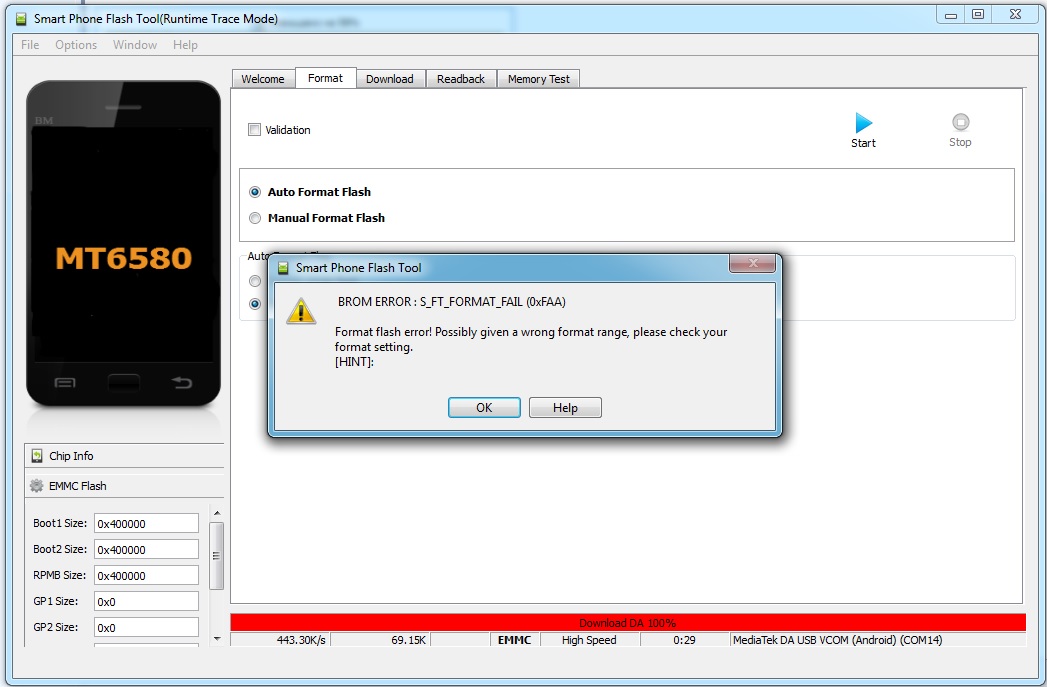The height and width of the screenshot is (687, 1047).
Task: Switch to the Welcome tab
Action: [262, 79]
